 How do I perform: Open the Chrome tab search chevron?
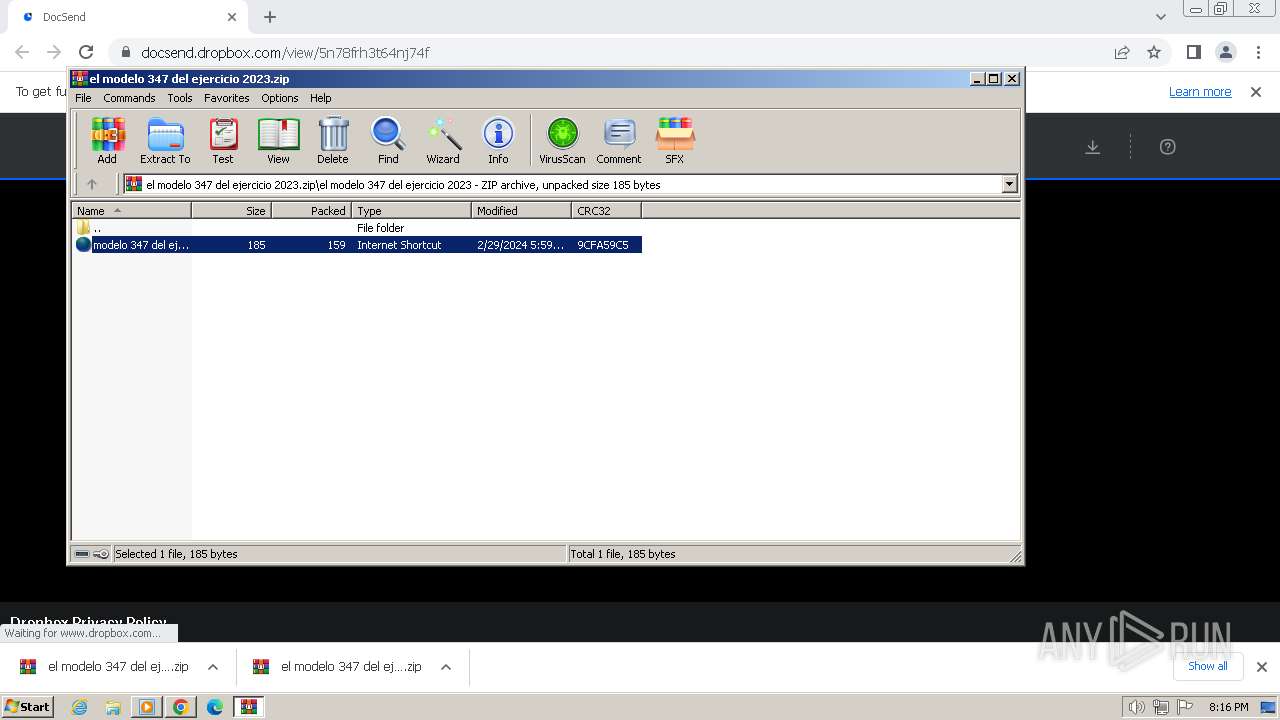(1160, 17)
